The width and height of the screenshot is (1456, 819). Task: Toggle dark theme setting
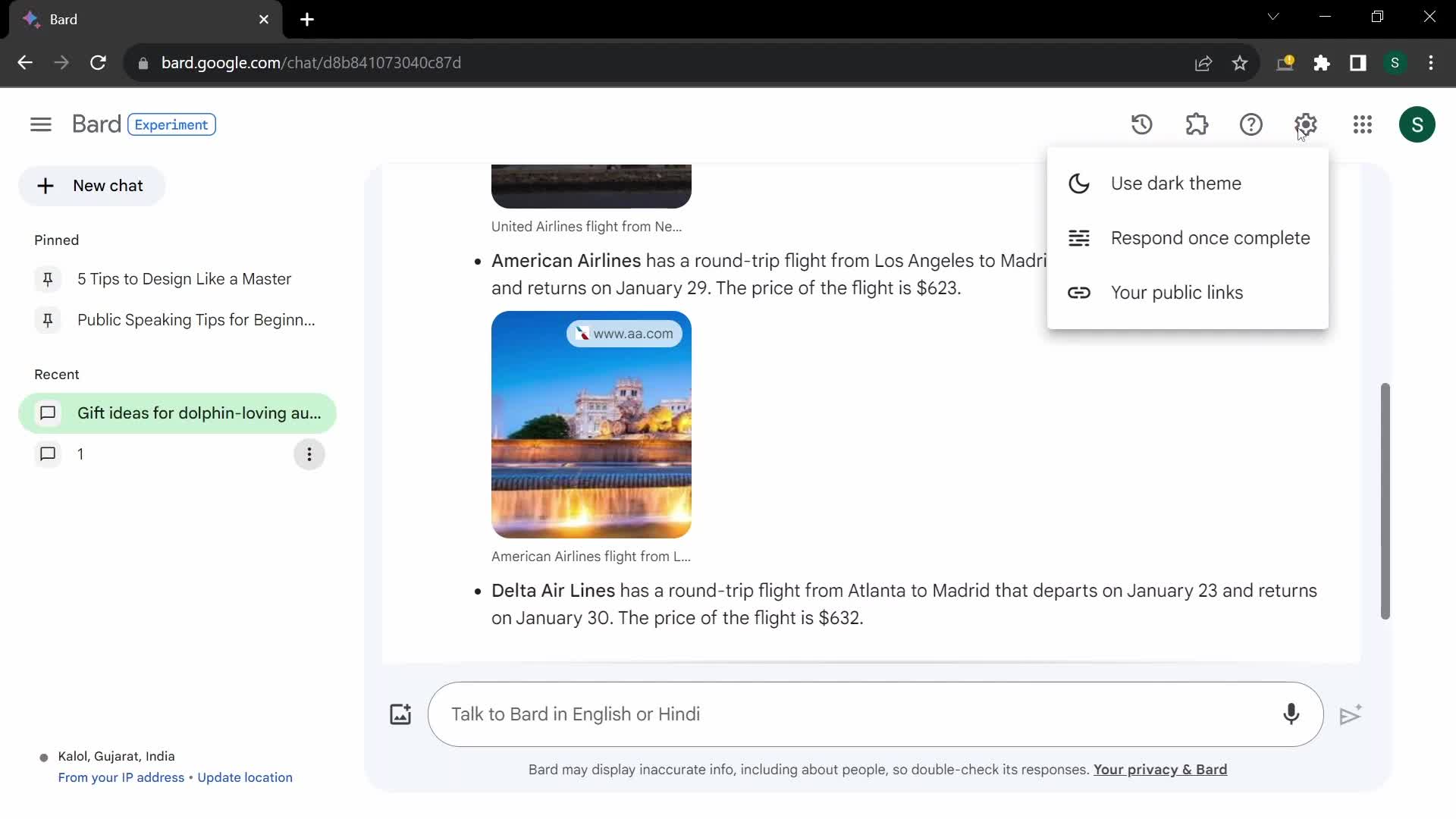(1176, 183)
